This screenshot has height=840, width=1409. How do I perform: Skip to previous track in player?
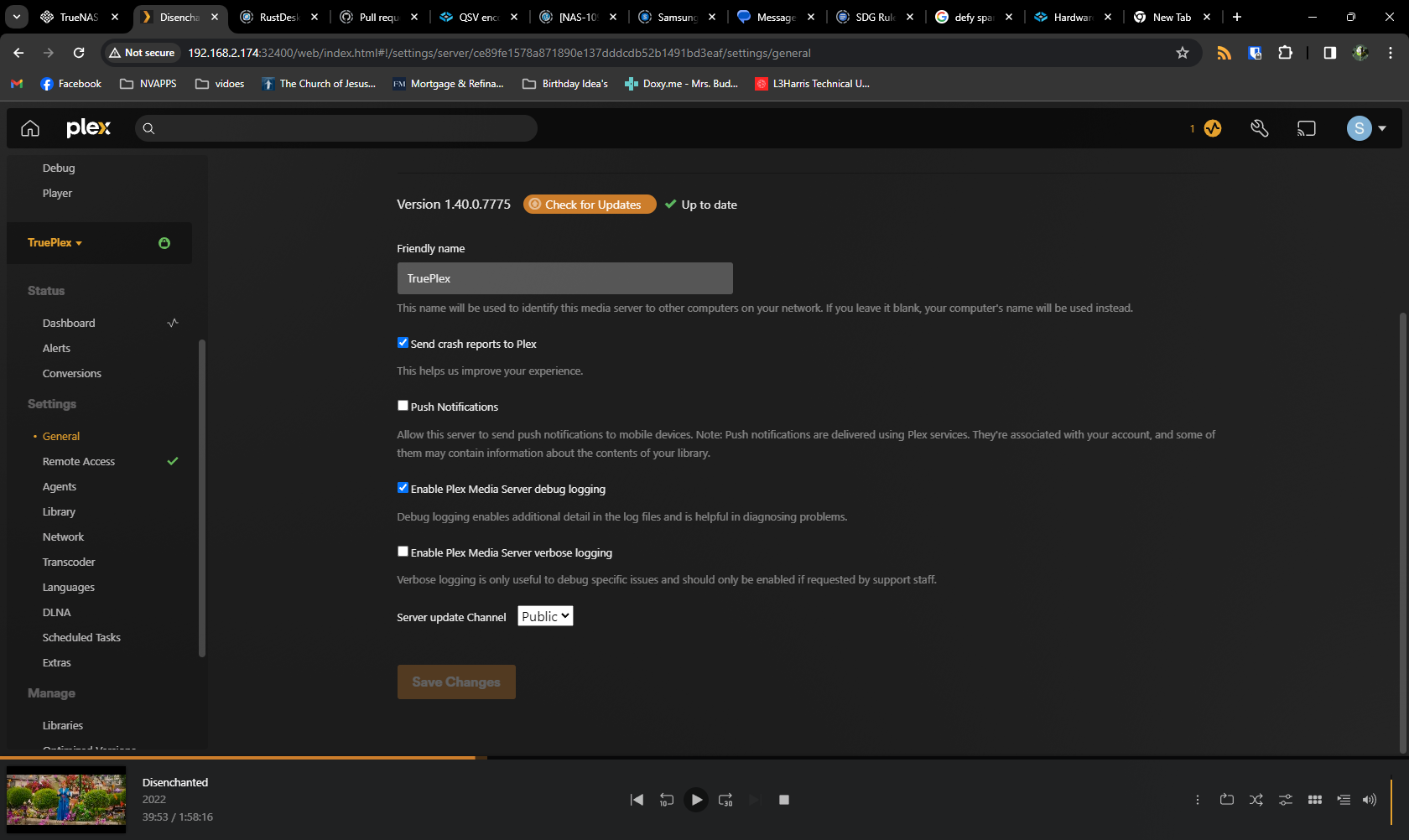(637, 800)
